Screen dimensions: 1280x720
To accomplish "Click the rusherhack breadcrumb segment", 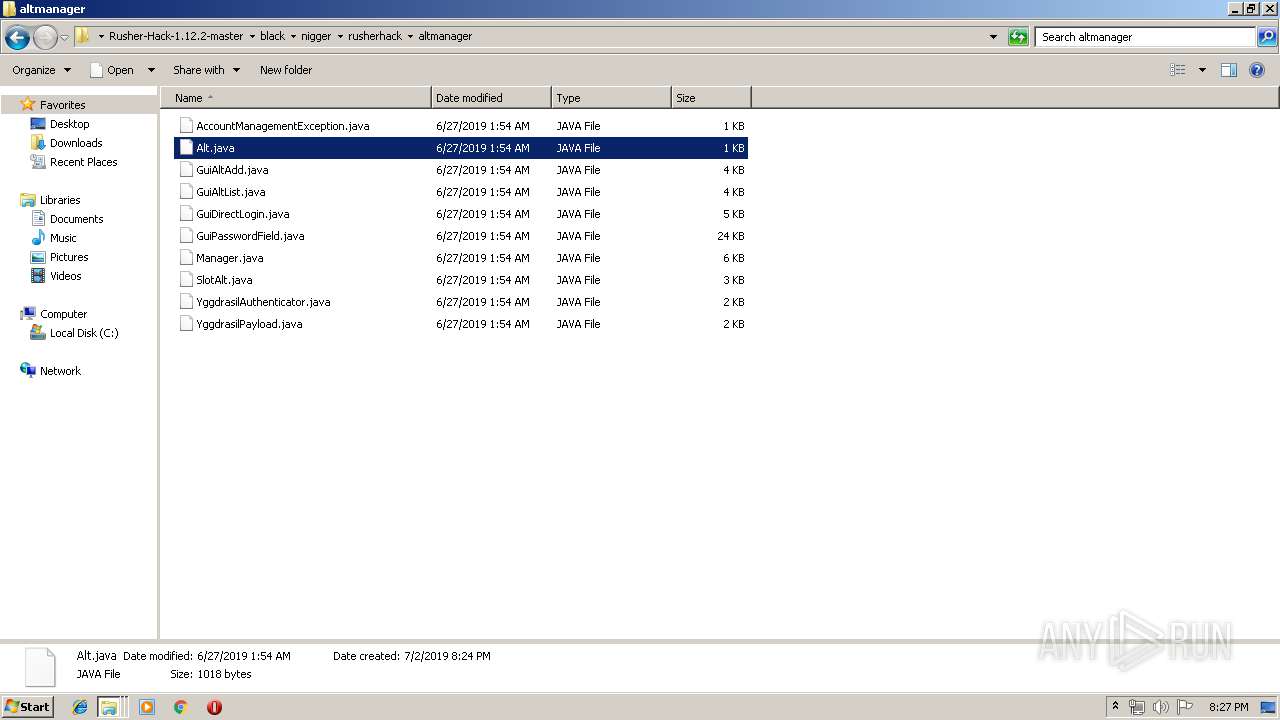I will pos(375,36).
